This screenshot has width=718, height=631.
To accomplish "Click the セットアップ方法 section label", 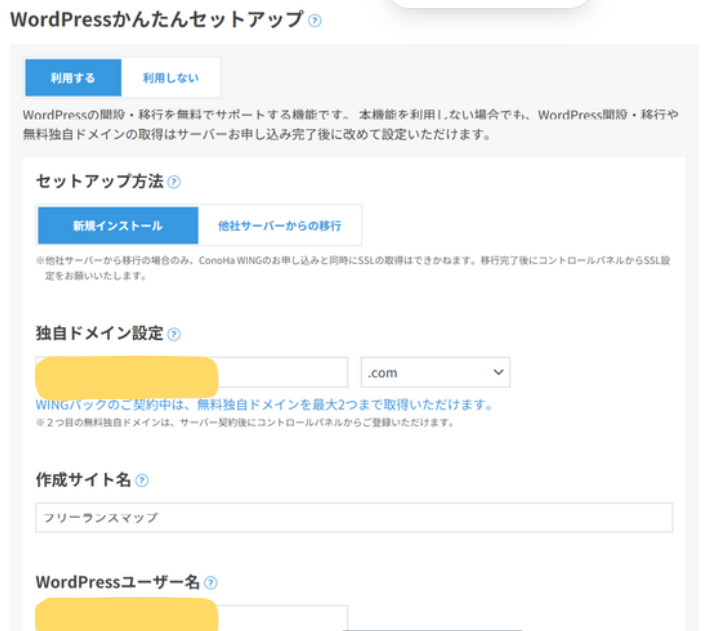I will (x=99, y=182).
